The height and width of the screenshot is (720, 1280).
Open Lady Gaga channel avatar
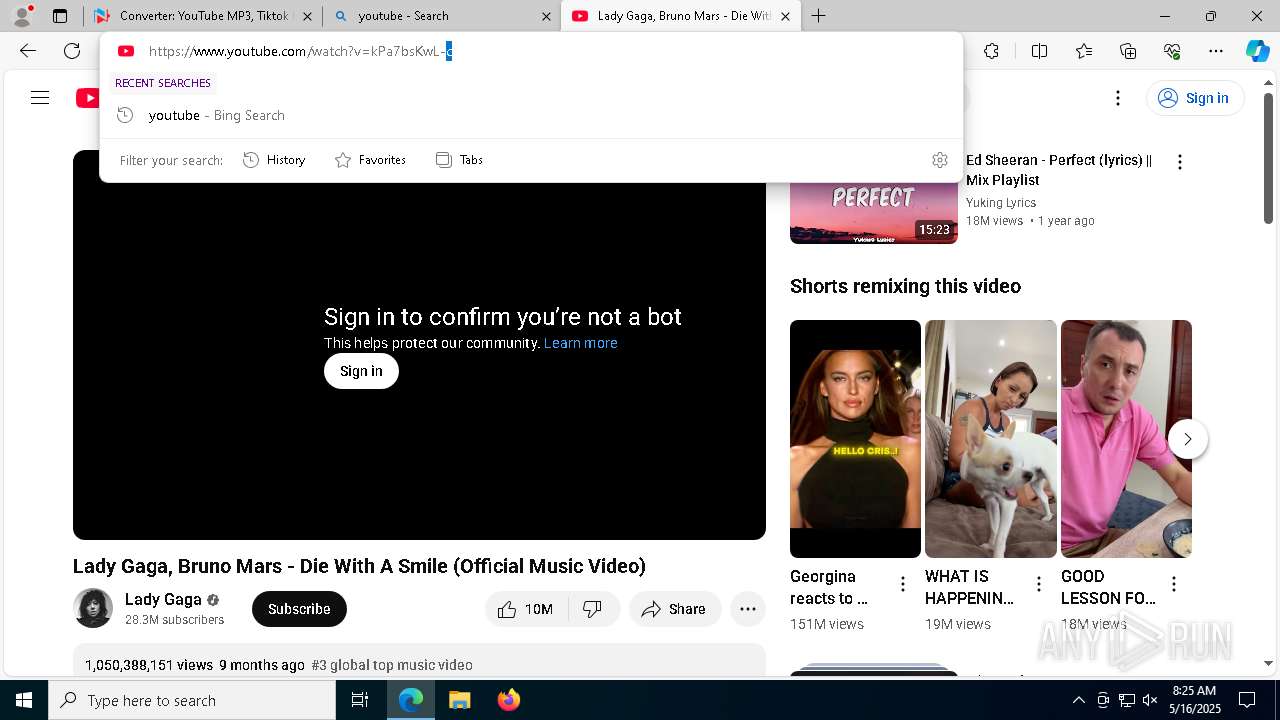[x=93, y=608]
